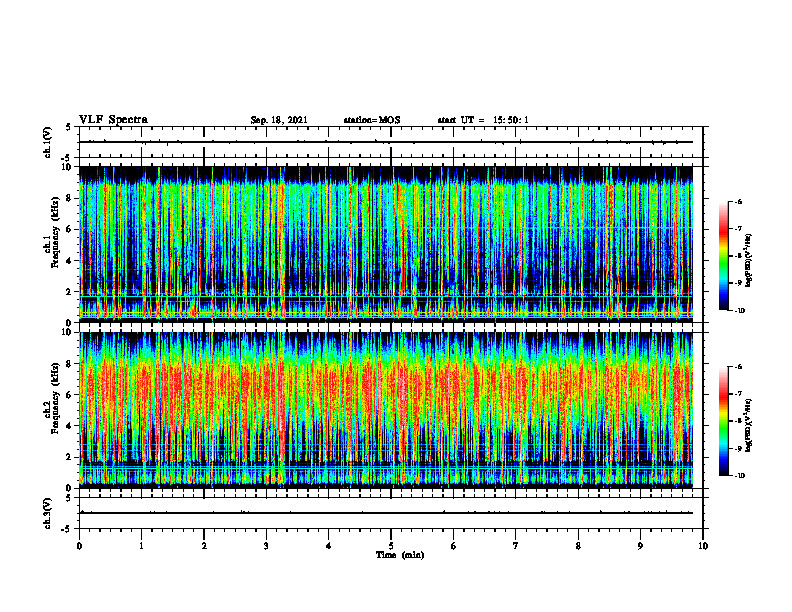792x612 pixels.
Task: Click time axis tick label "4"
Action: 329,546
